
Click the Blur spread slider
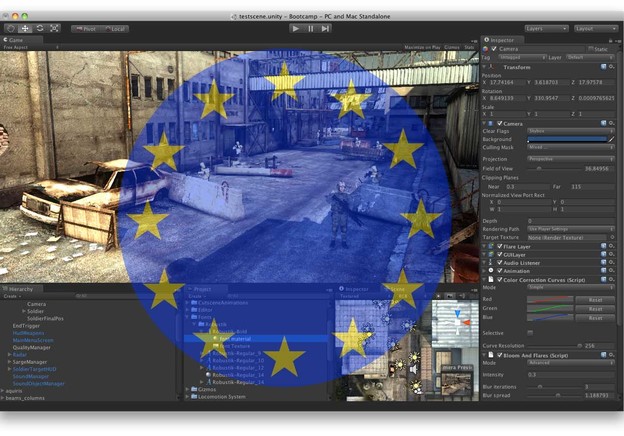[x=554, y=395]
